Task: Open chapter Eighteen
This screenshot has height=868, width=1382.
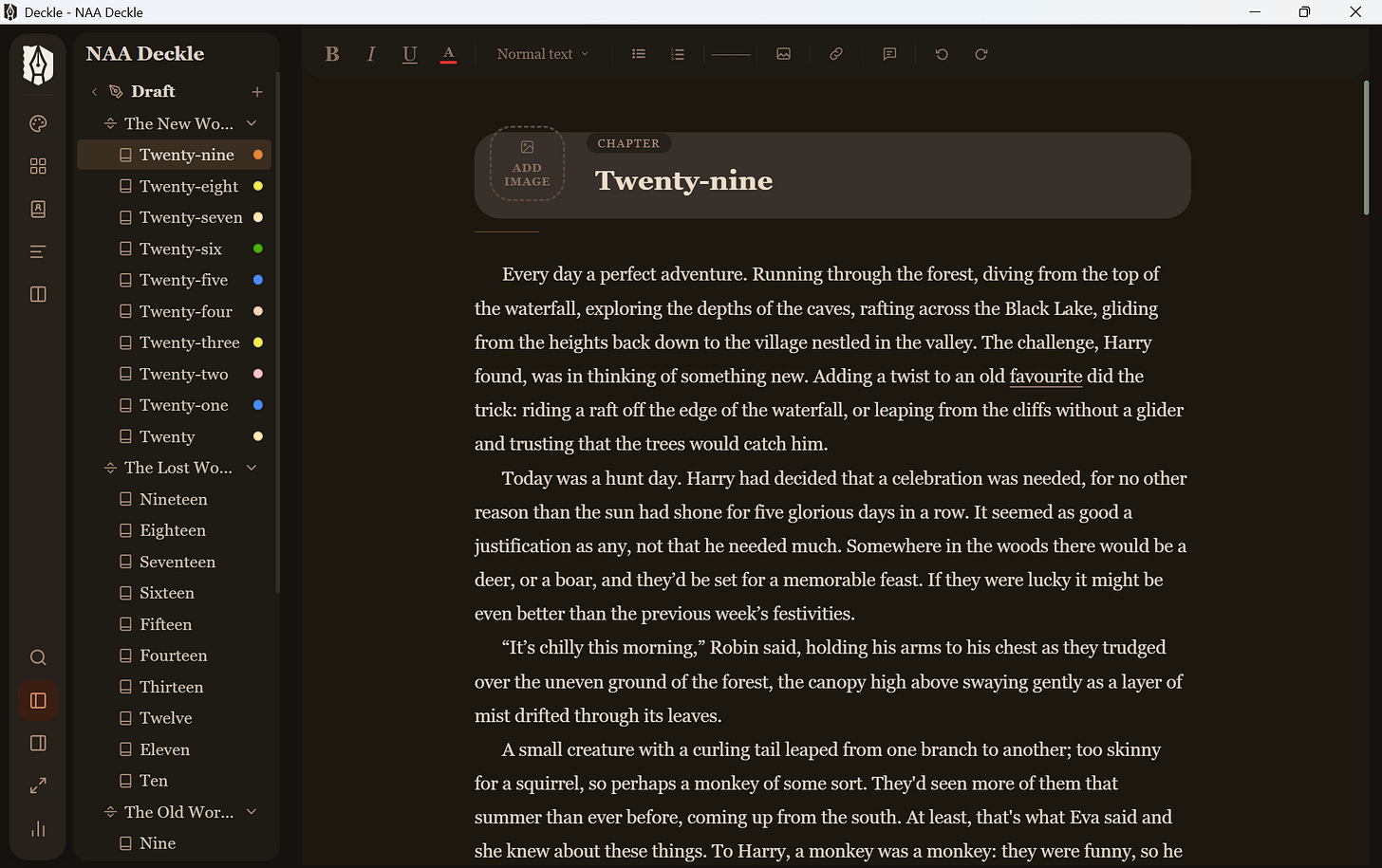Action: [175, 530]
